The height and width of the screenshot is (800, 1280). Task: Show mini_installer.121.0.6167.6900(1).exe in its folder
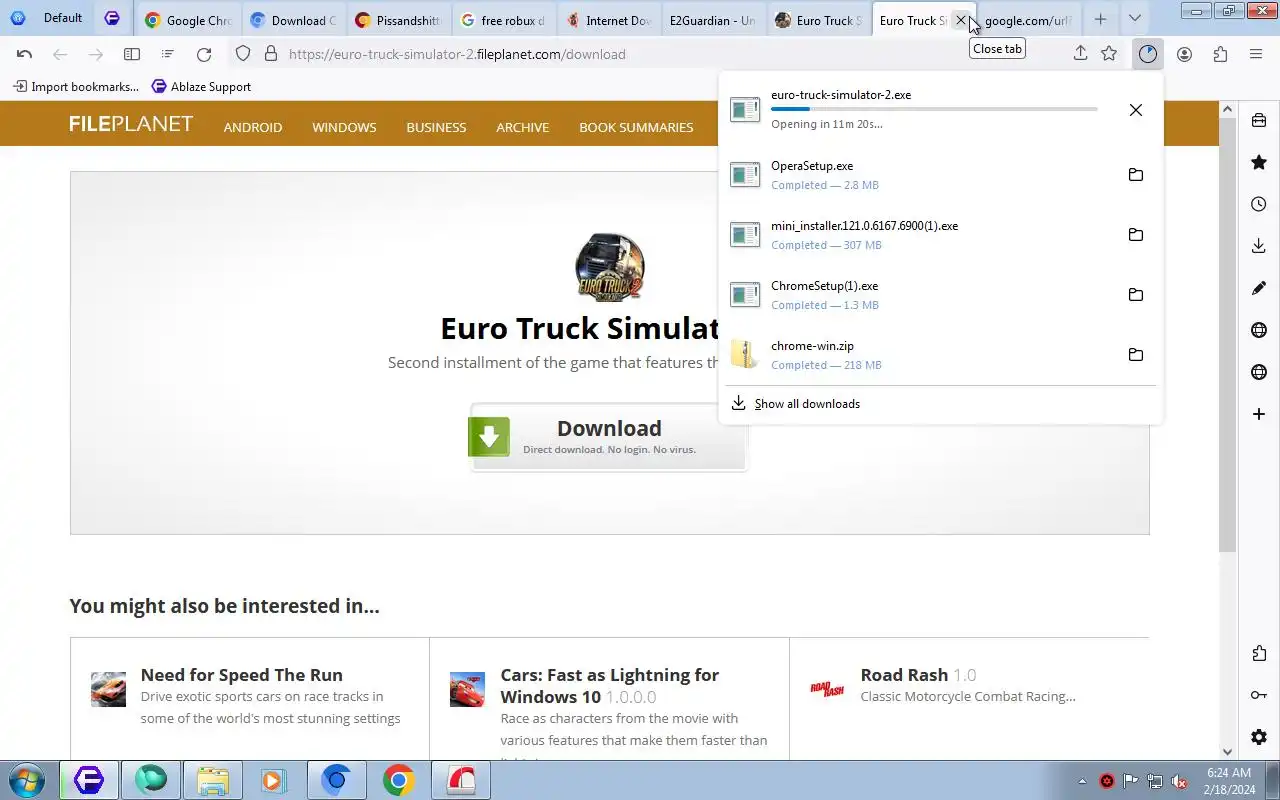point(1135,235)
